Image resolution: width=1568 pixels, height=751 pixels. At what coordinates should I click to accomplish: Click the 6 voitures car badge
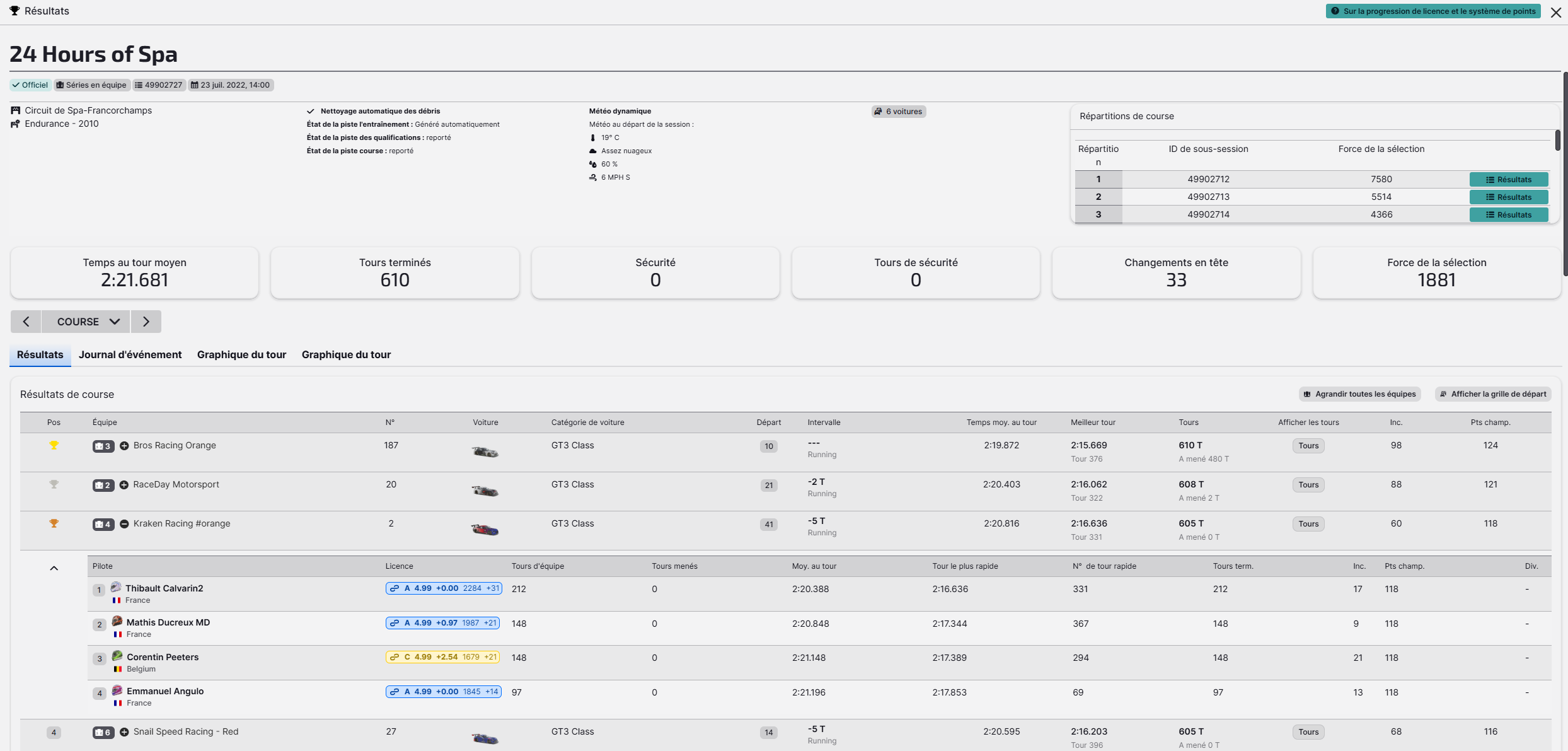[x=899, y=112]
